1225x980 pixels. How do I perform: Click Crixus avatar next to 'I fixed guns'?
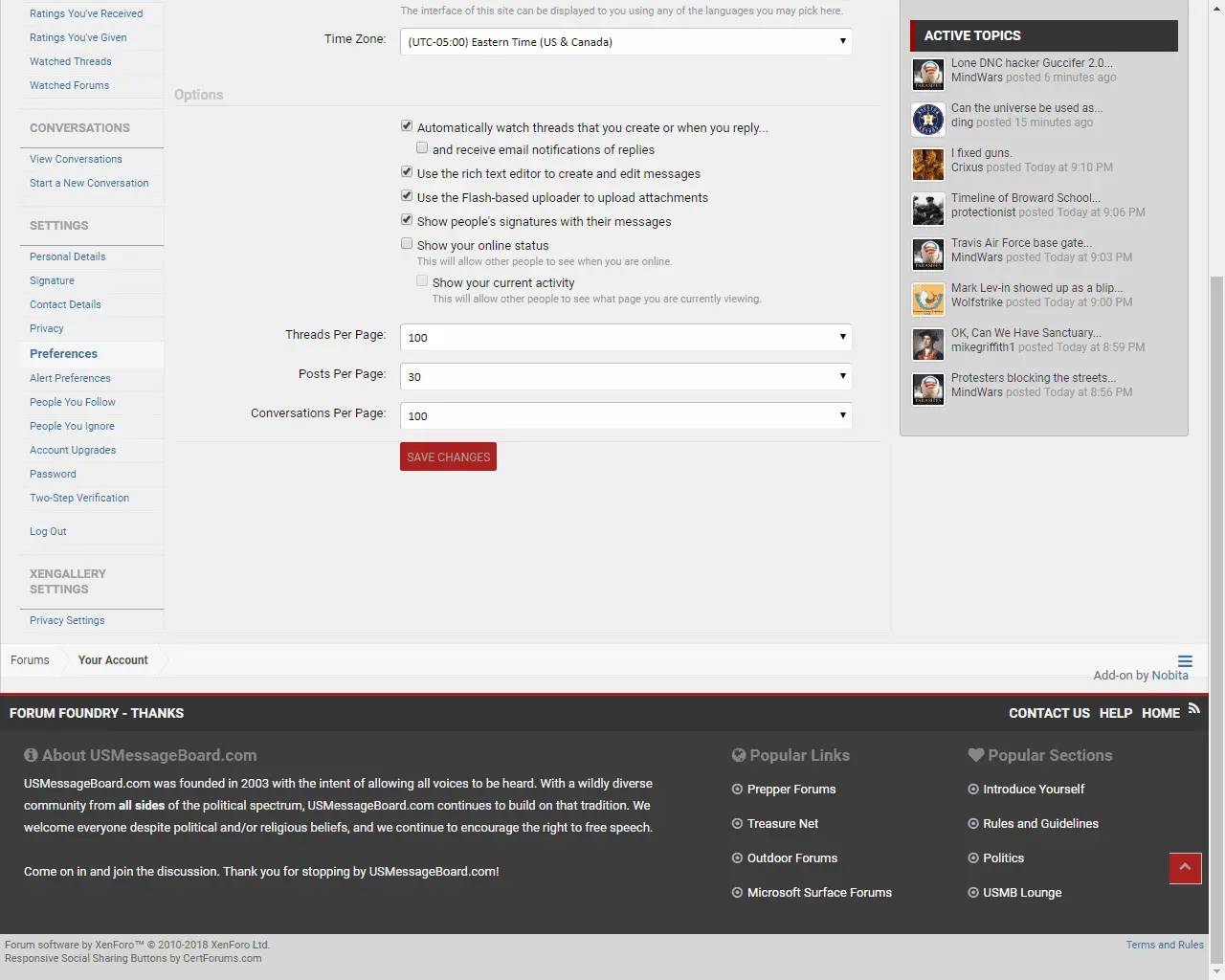tap(928, 165)
